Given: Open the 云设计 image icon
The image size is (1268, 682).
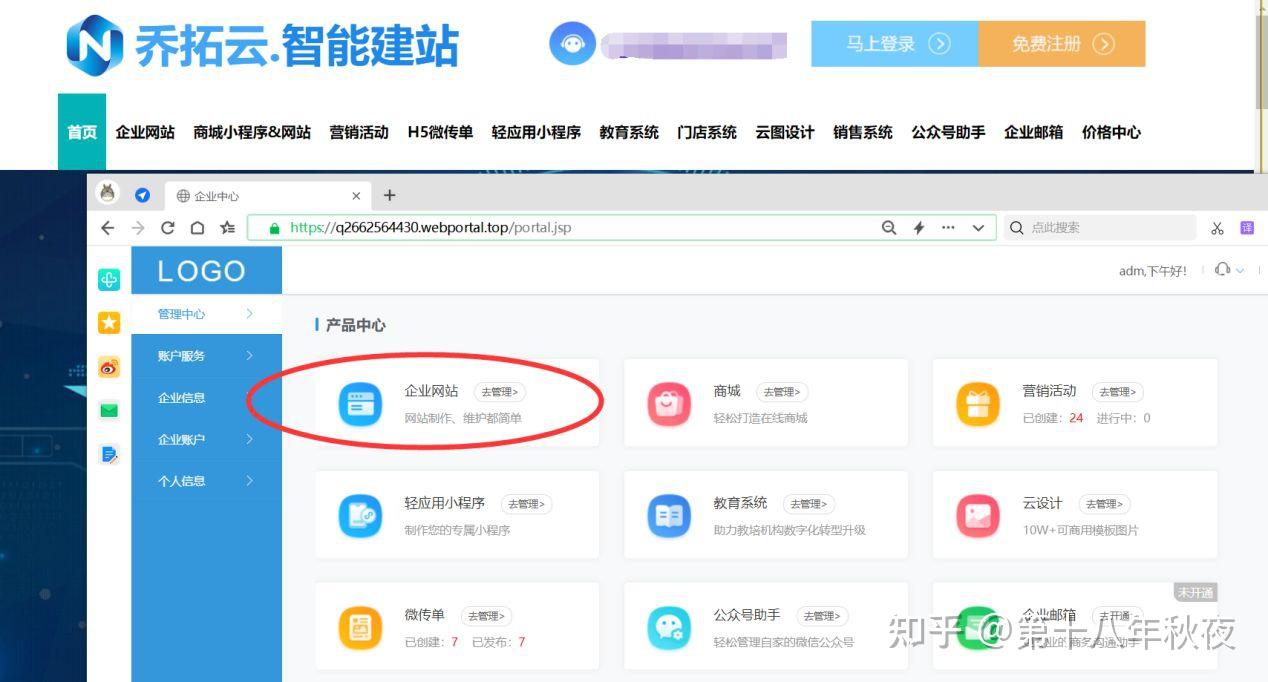Looking at the screenshot, I should click(978, 516).
